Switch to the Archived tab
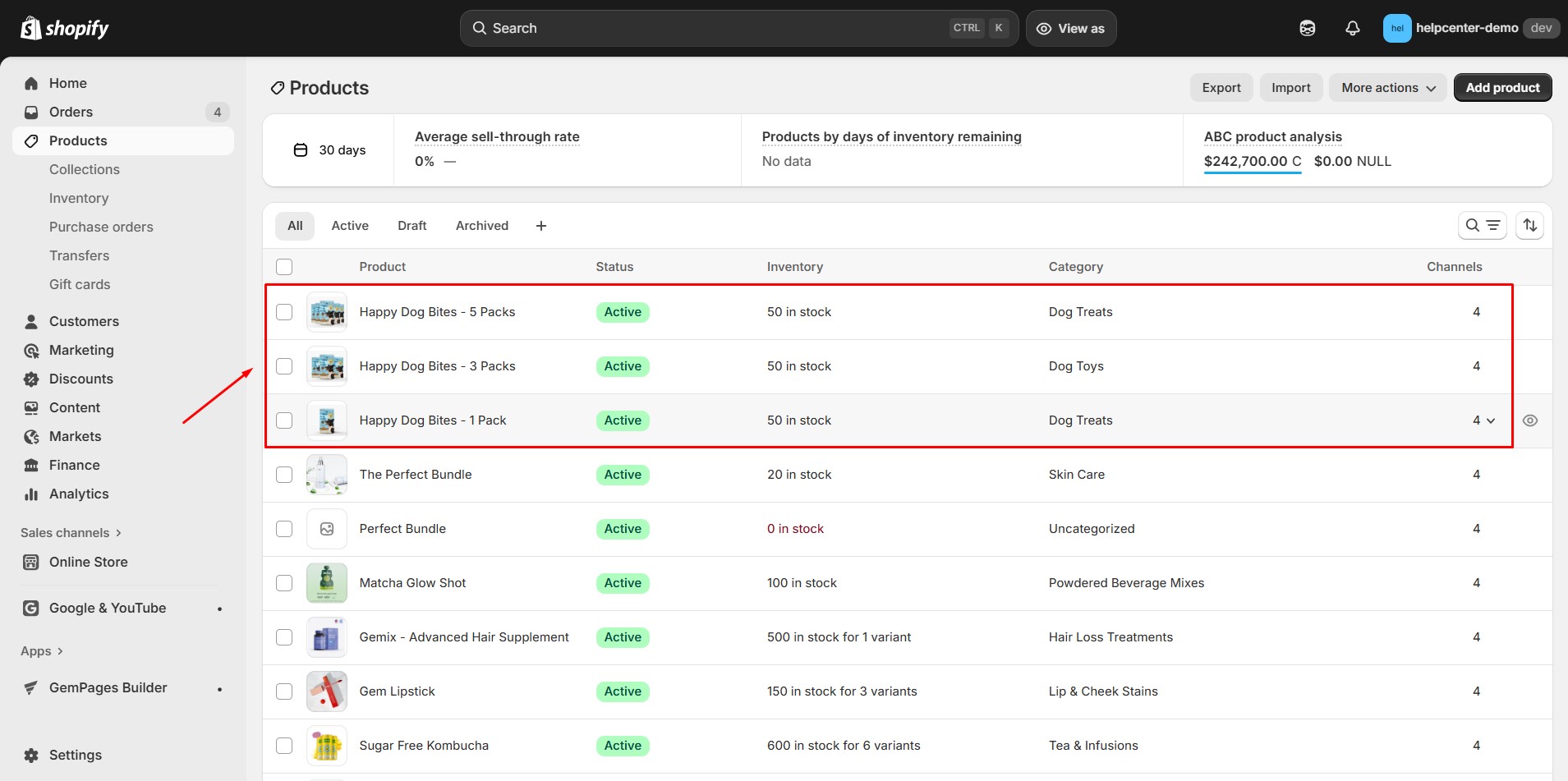Screen dimensions: 1568x781 click(x=481, y=226)
